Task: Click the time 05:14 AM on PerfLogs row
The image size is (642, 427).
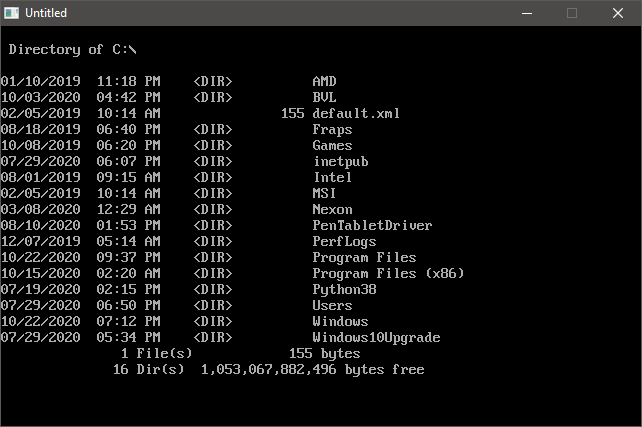Action: [129, 241]
